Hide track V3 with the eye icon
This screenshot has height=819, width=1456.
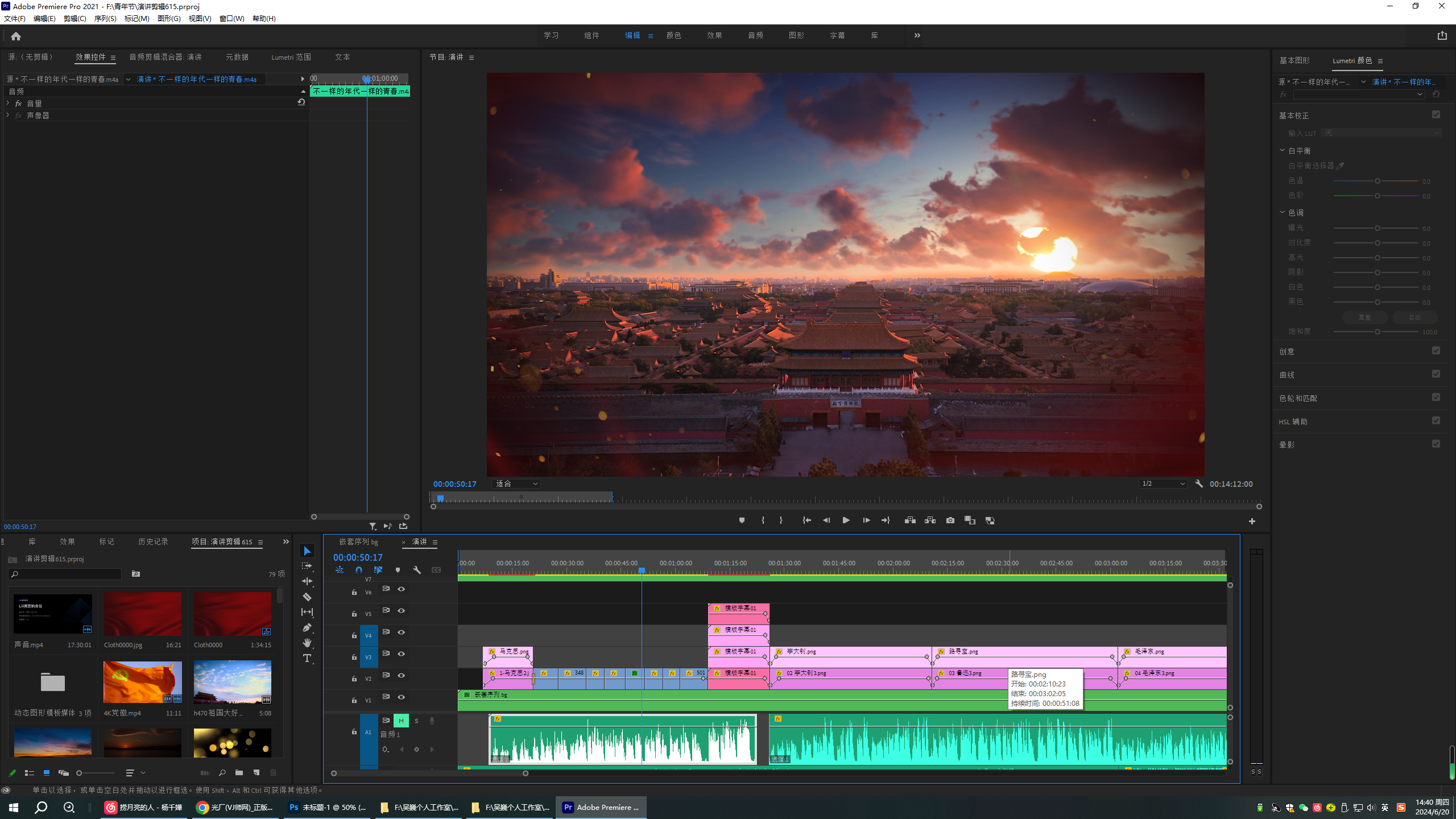401,653
